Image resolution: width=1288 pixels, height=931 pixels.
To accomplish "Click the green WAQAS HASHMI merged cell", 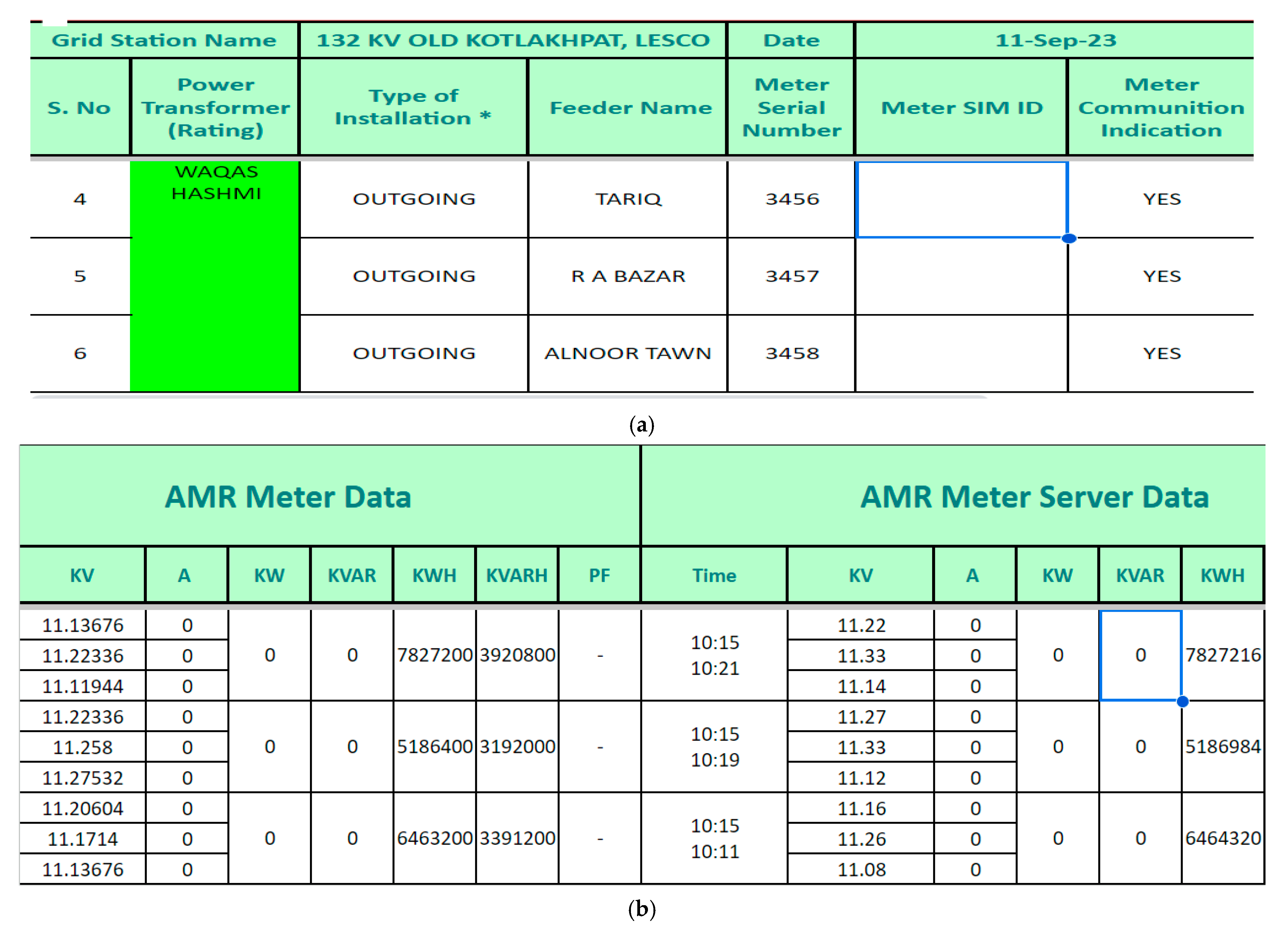I will pos(215,276).
